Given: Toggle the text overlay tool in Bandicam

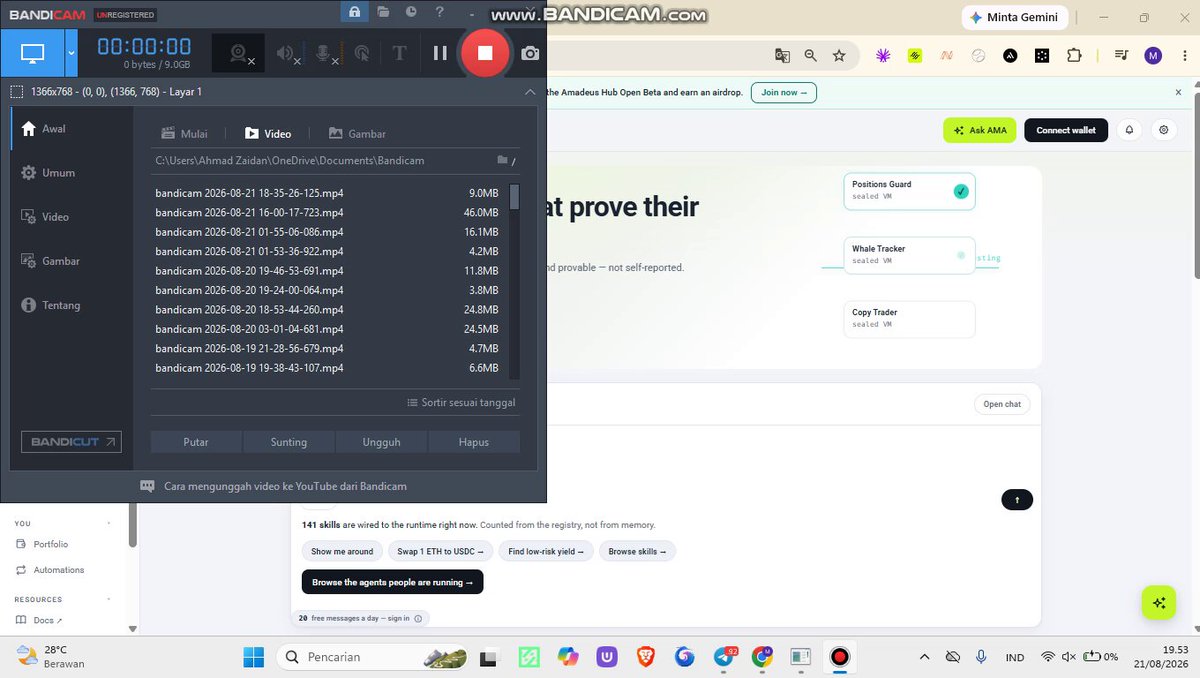Looking at the screenshot, I should point(399,54).
